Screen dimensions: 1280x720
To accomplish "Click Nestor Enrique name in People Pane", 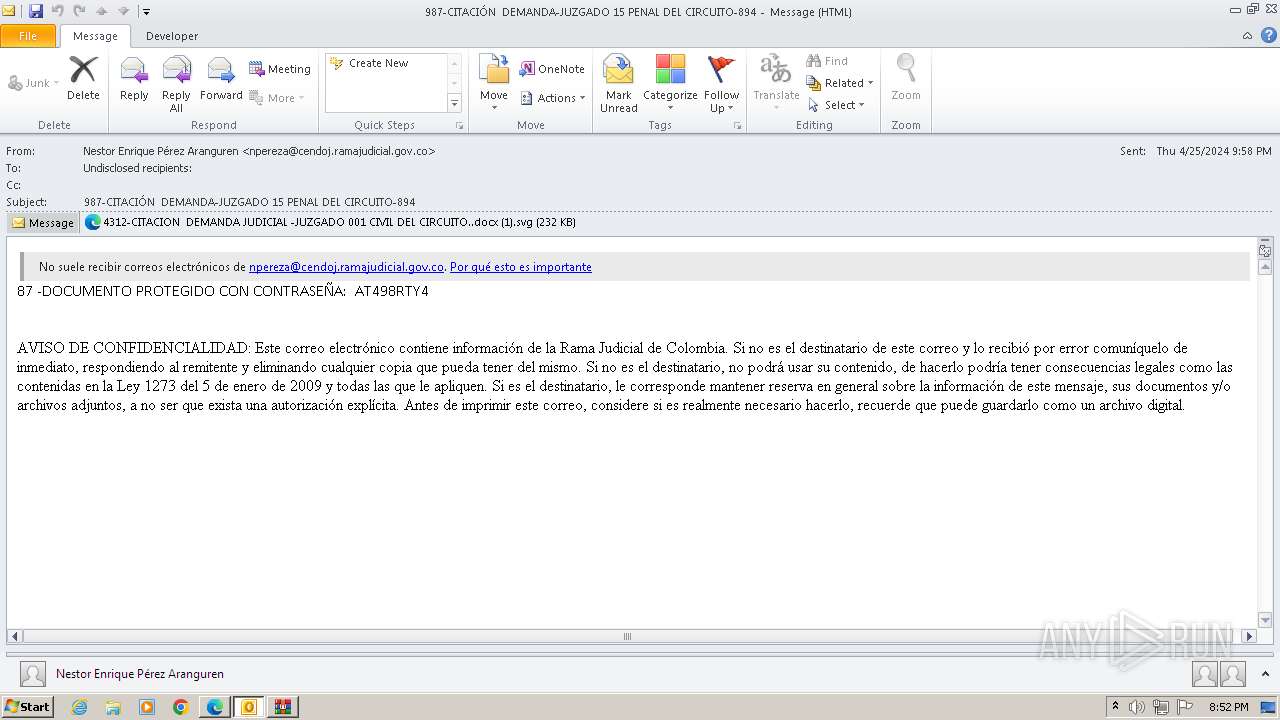I will [x=140, y=674].
